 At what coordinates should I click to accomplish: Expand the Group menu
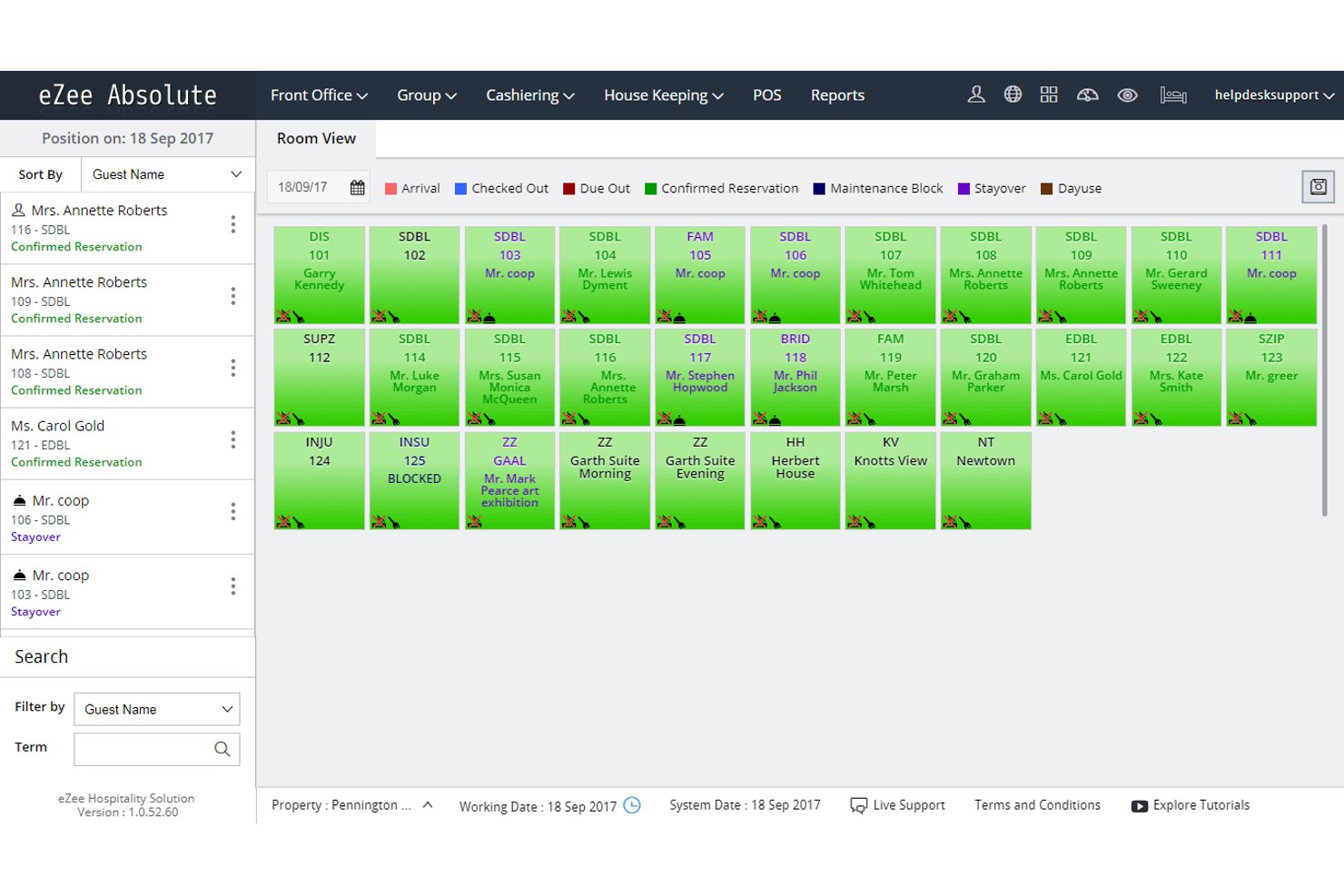click(426, 95)
